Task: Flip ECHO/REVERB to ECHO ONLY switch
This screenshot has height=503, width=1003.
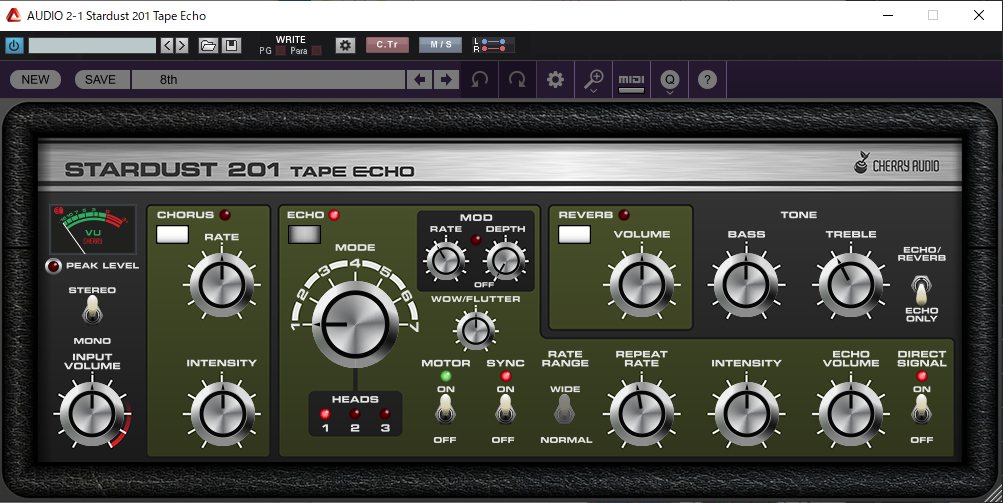Action: point(921,291)
